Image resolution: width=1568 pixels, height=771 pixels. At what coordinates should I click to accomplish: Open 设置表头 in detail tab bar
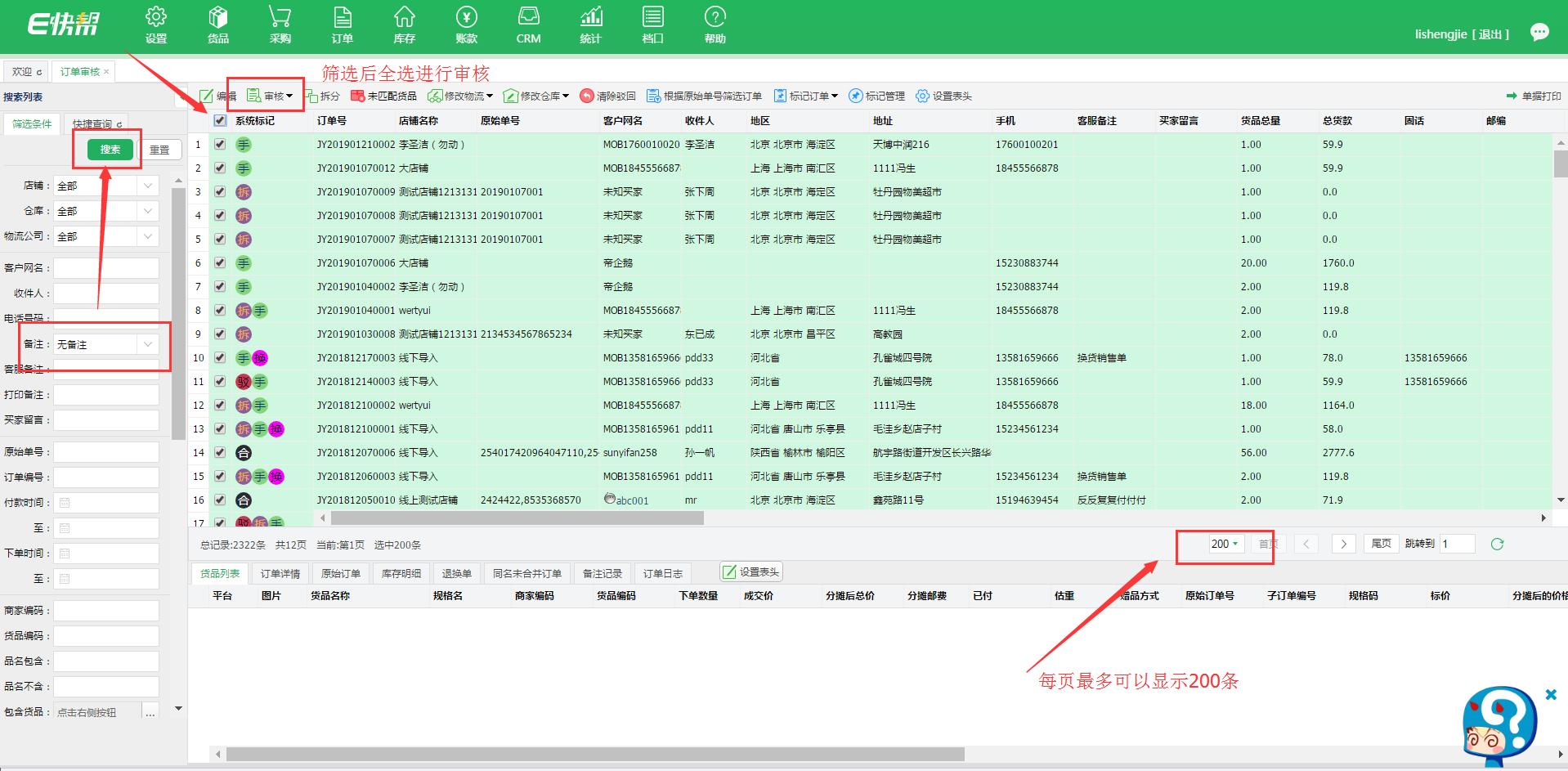(x=751, y=572)
